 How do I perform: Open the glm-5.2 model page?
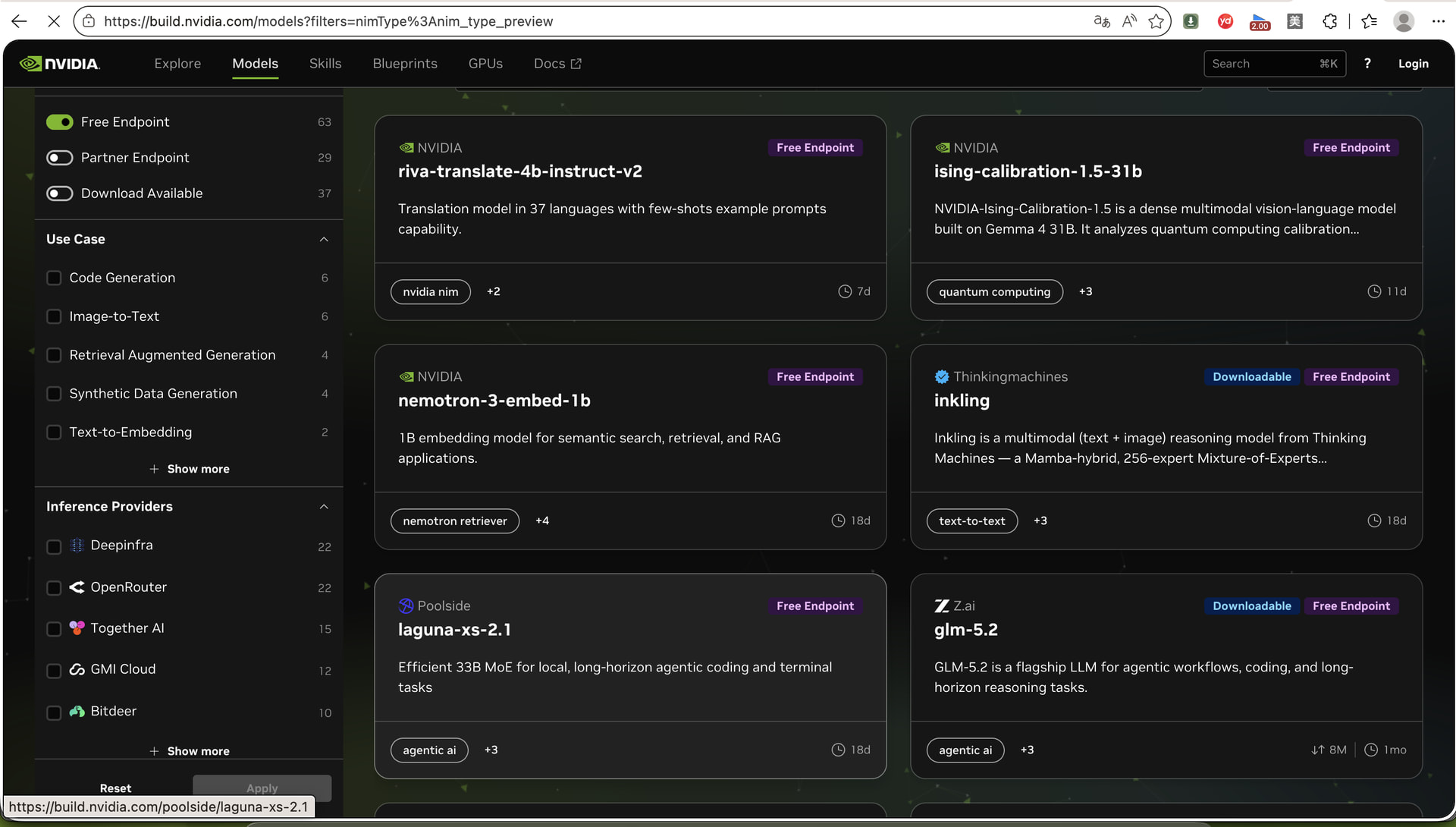[966, 630]
